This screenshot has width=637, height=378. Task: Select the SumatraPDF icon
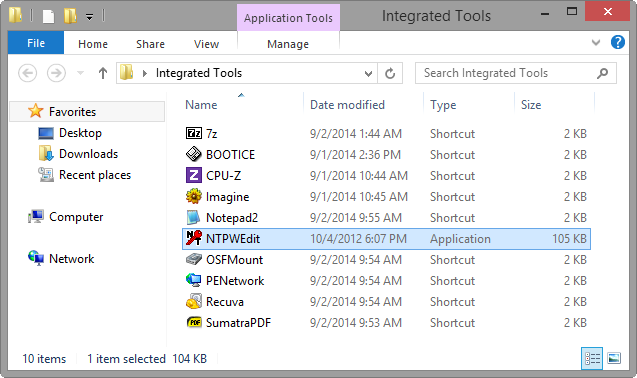coord(194,322)
